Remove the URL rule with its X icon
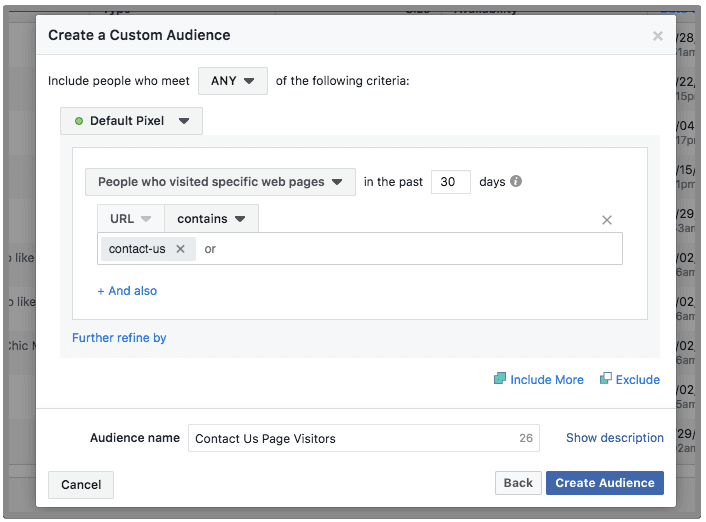The image size is (706, 522). click(x=607, y=220)
